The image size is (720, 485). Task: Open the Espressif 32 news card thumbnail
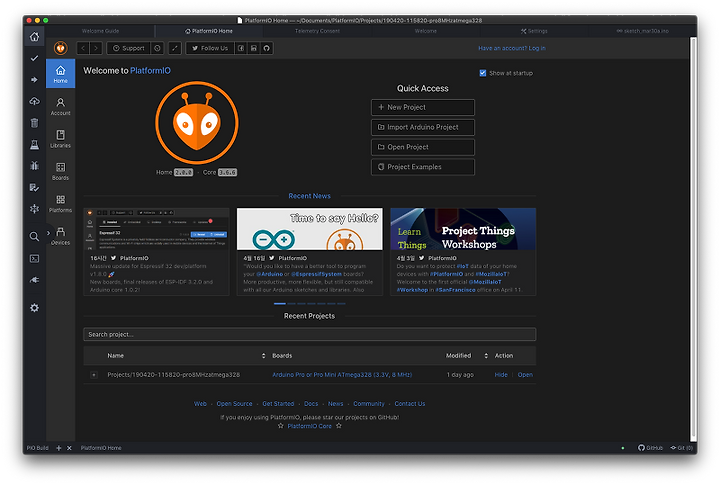156,229
